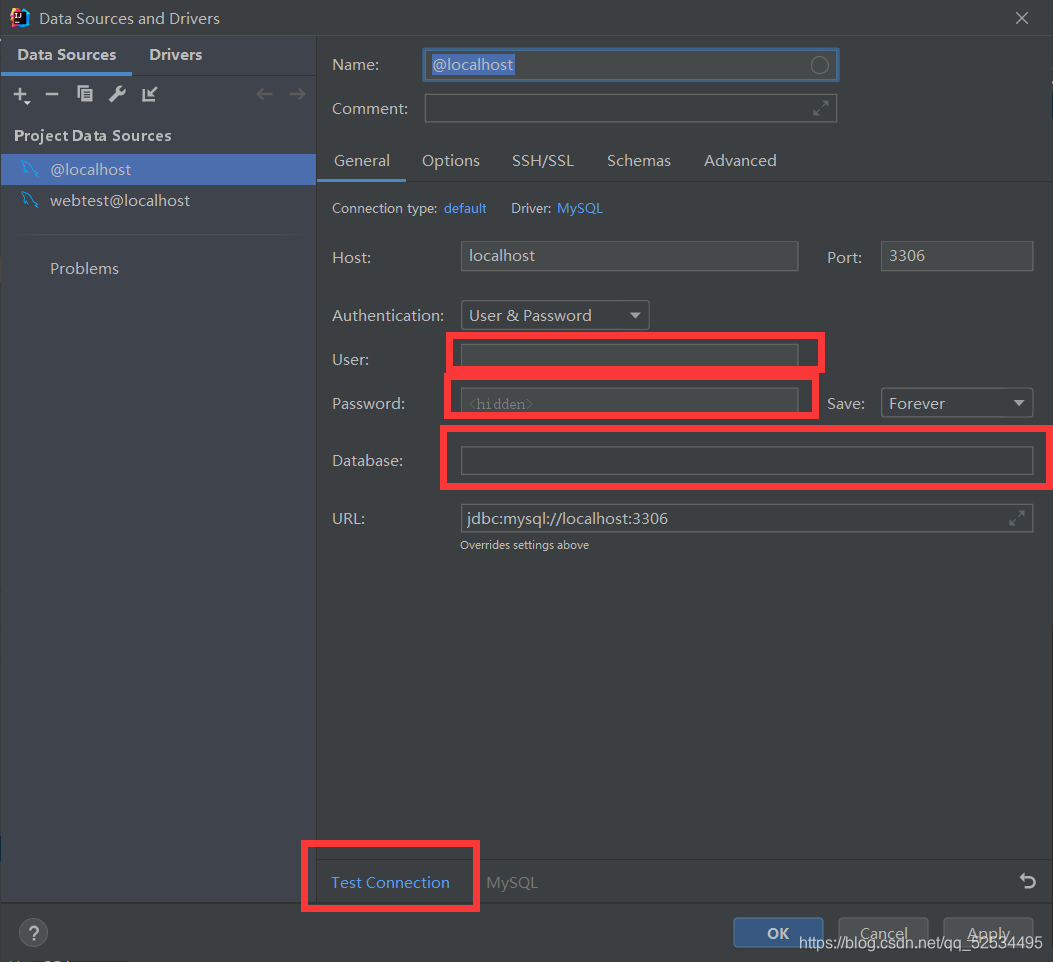The width and height of the screenshot is (1053, 962).
Task: Click the Overrides settings above text
Action: click(524, 545)
